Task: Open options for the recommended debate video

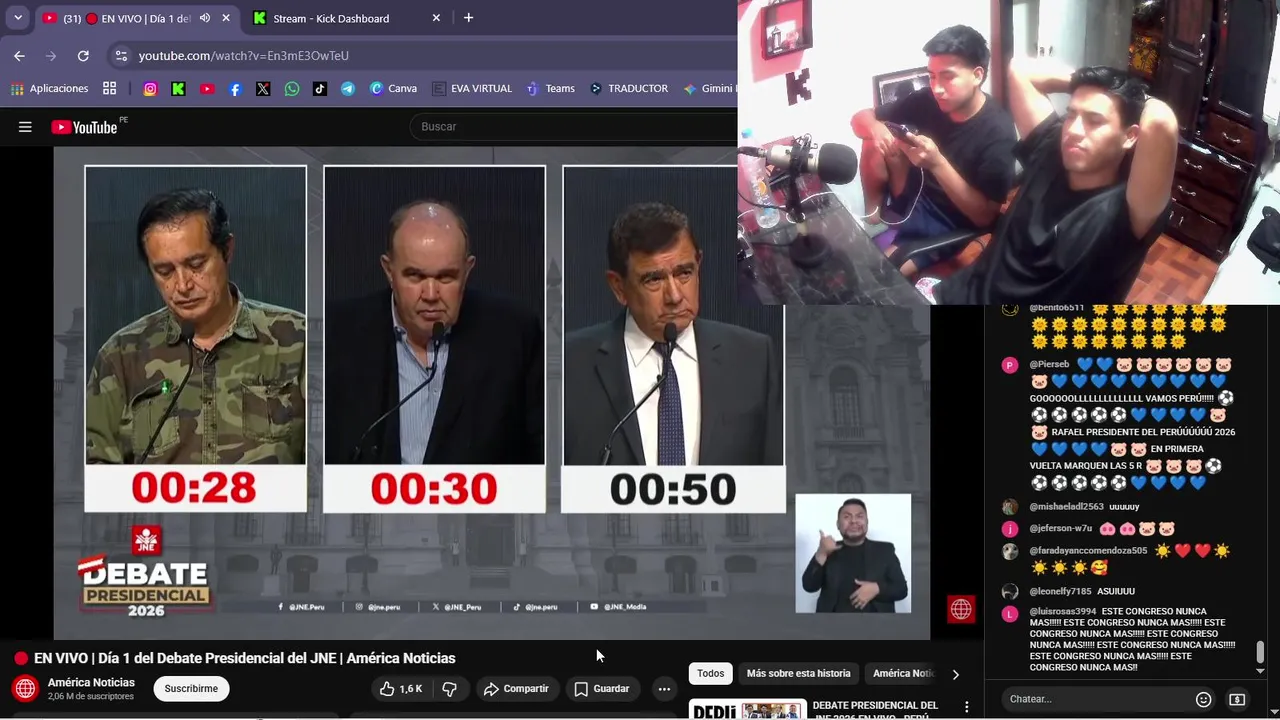Action: click(x=966, y=707)
